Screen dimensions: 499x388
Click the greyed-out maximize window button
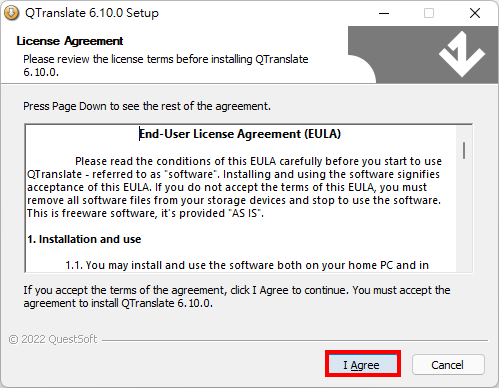pyautogui.click(x=429, y=13)
